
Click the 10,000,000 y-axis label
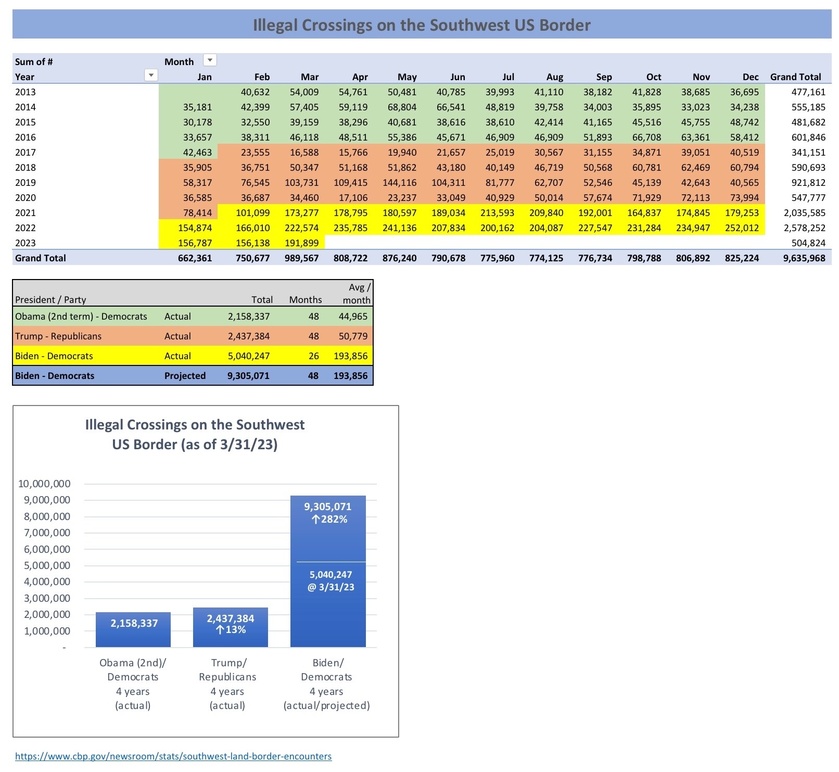point(44,484)
